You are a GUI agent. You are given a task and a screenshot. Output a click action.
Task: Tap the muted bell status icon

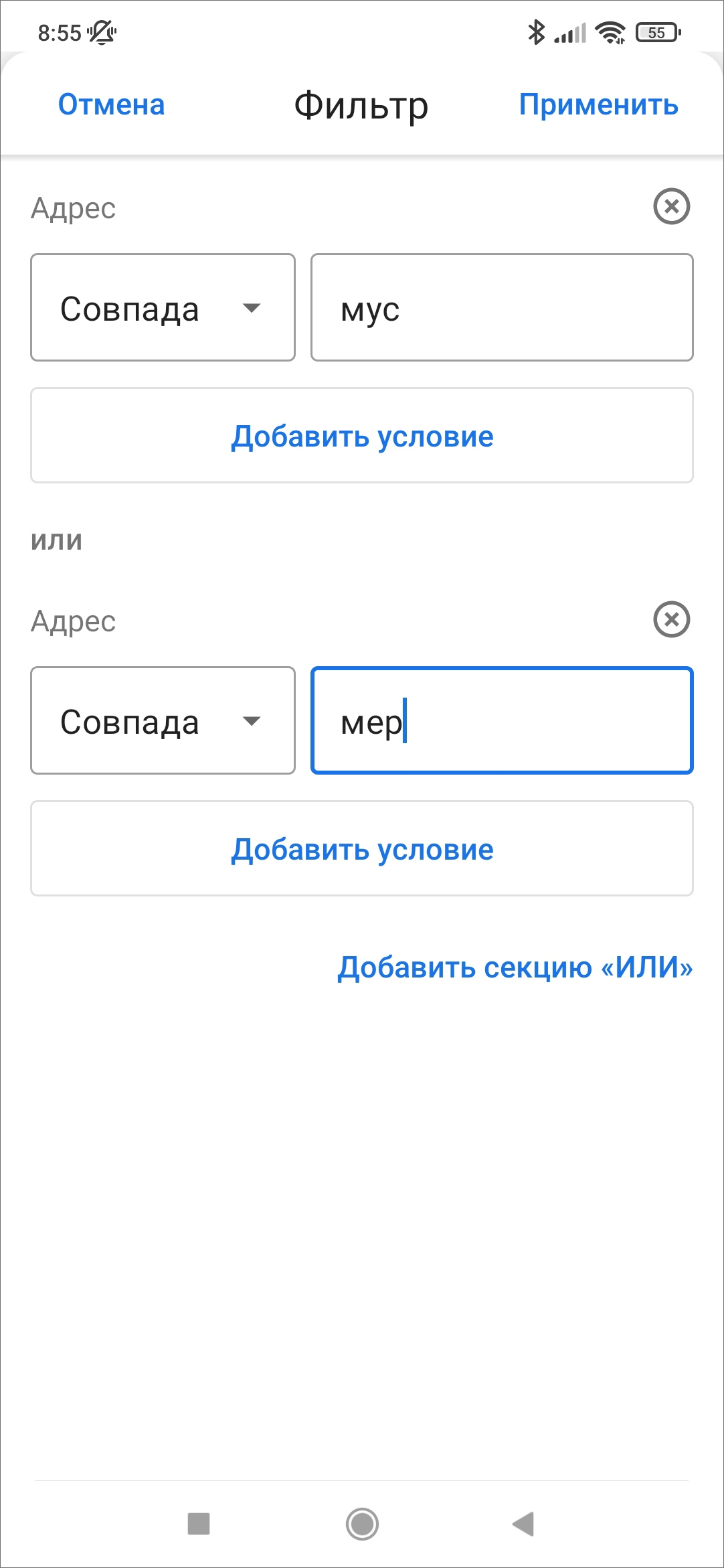coord(102,32)
